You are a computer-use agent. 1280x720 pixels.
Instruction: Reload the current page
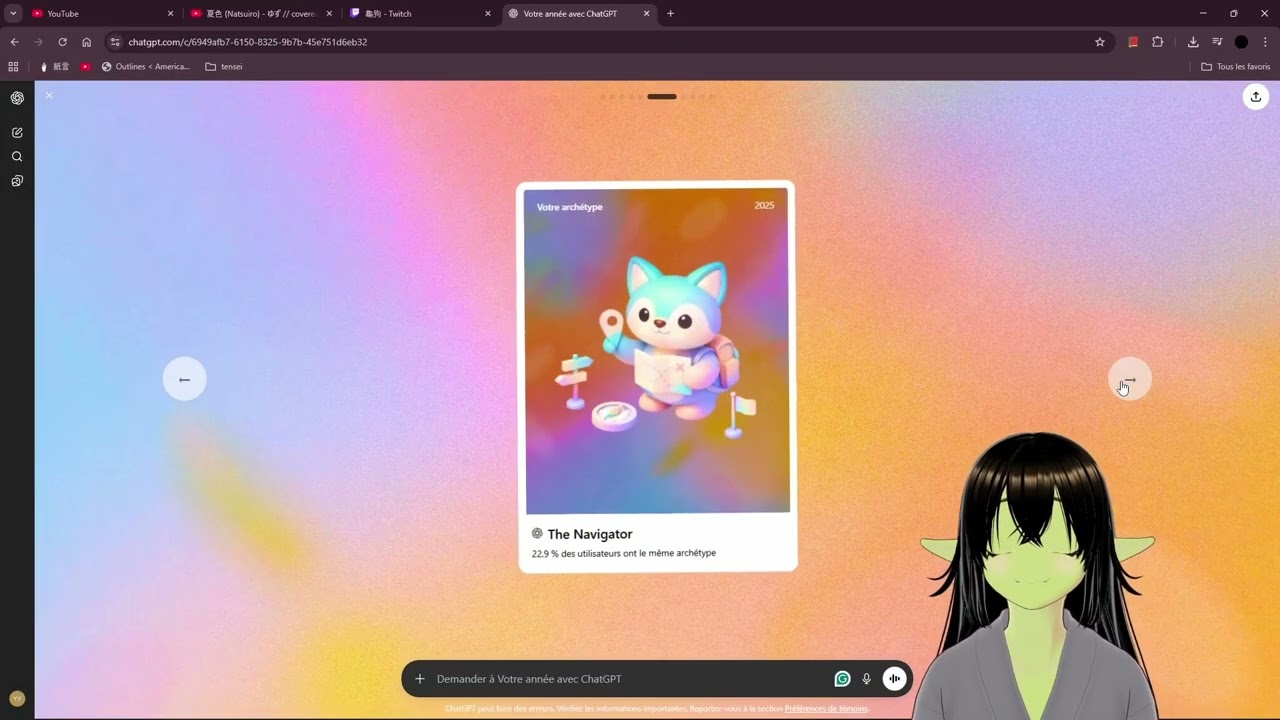(62, 42)
